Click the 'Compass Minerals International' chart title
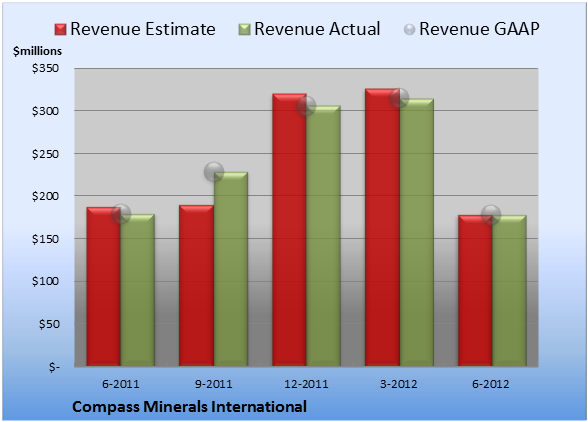Screen dimensions: 588x422 tap(189, 407)
